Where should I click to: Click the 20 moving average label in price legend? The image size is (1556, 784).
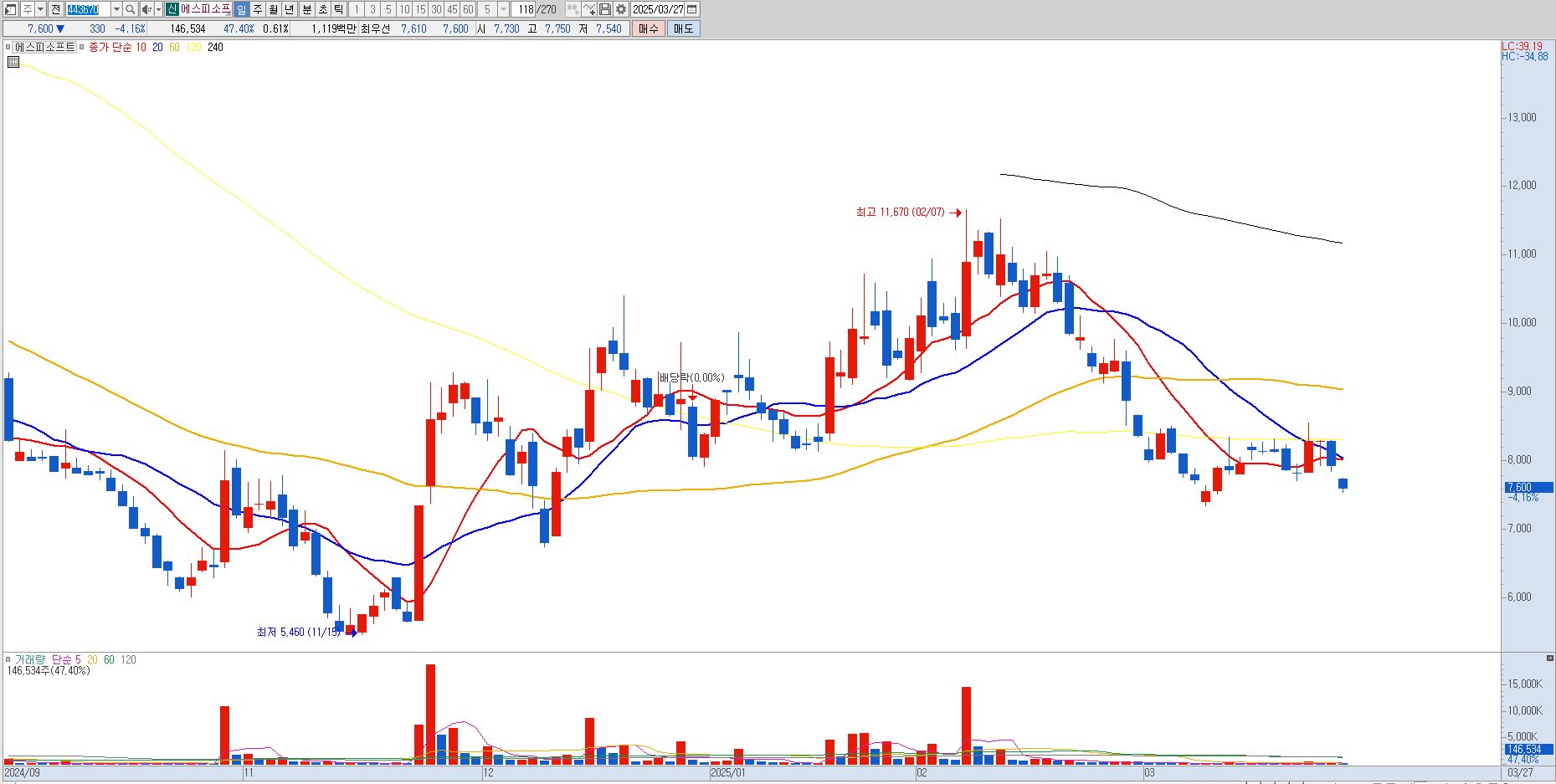point(157,47)
